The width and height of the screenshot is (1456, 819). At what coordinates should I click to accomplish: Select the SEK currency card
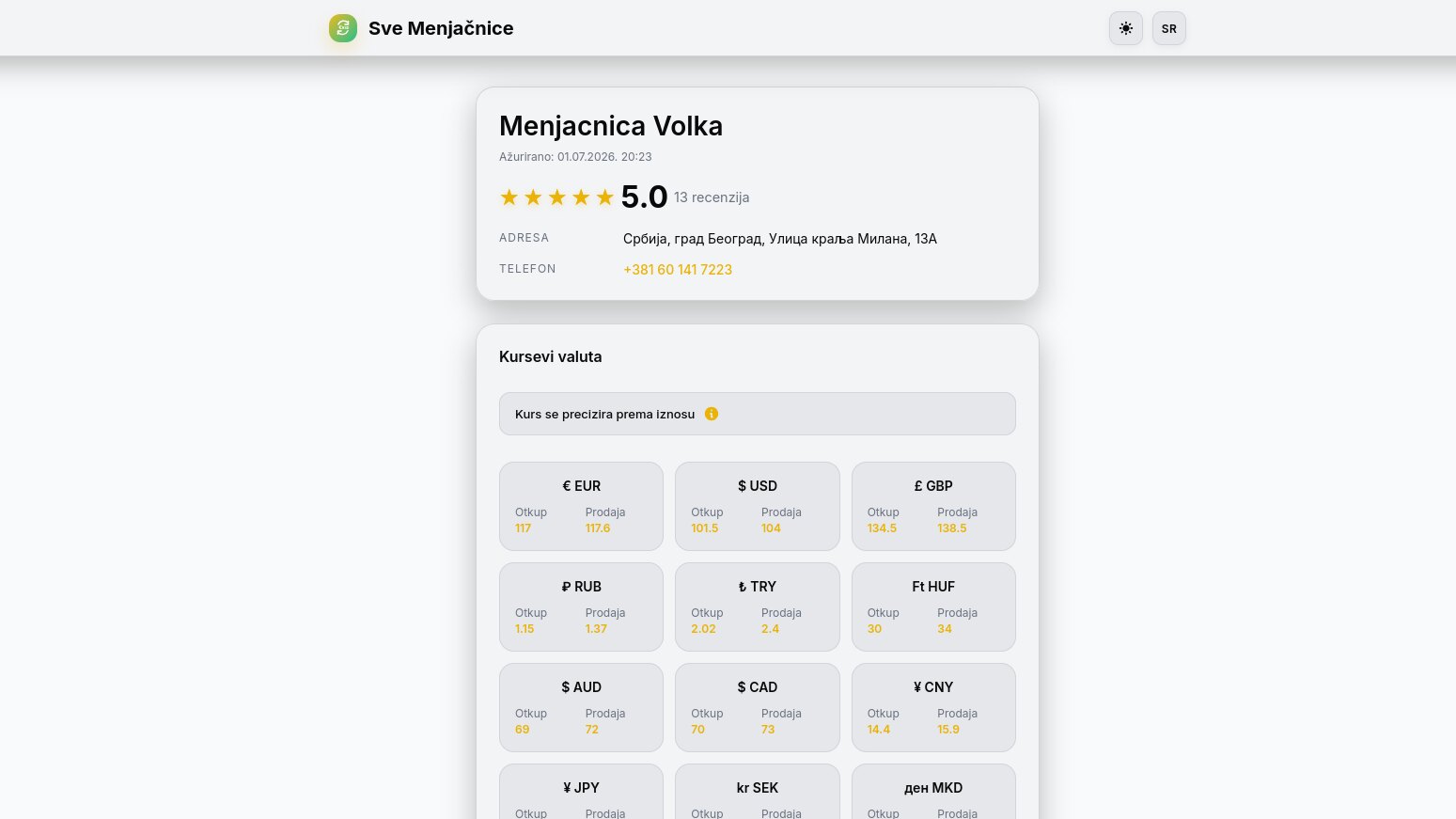(x=758, y=792)
